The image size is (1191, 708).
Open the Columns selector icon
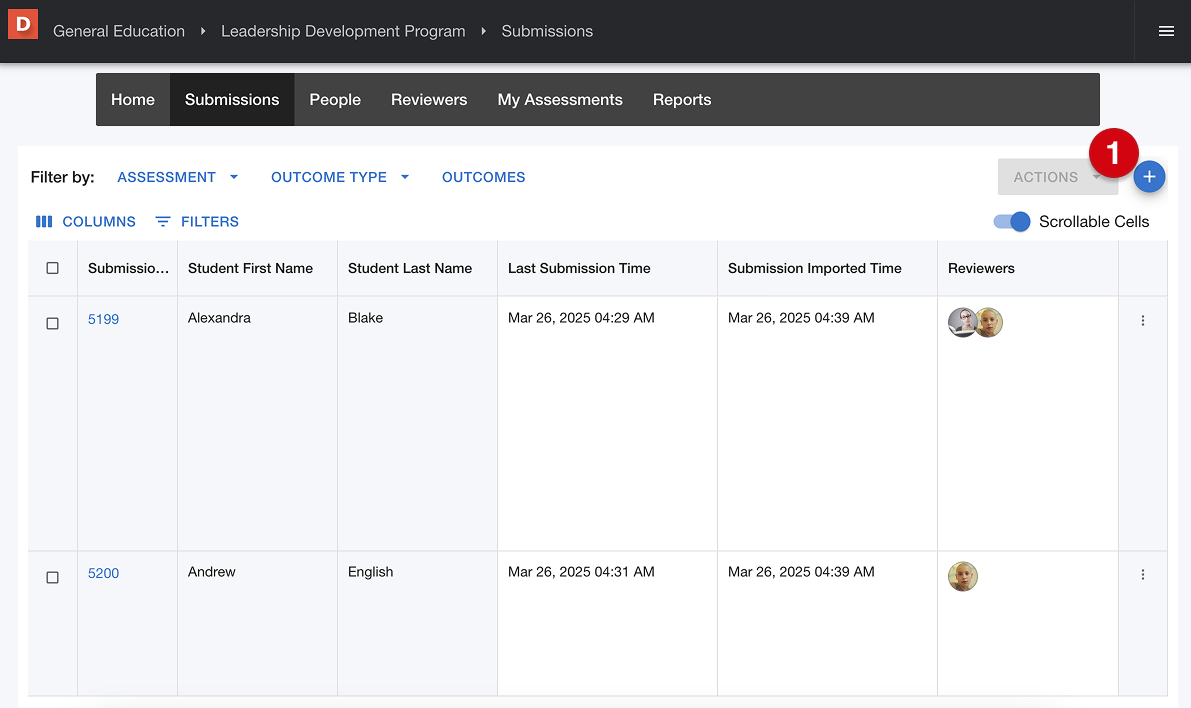click(x=44, y=222)
